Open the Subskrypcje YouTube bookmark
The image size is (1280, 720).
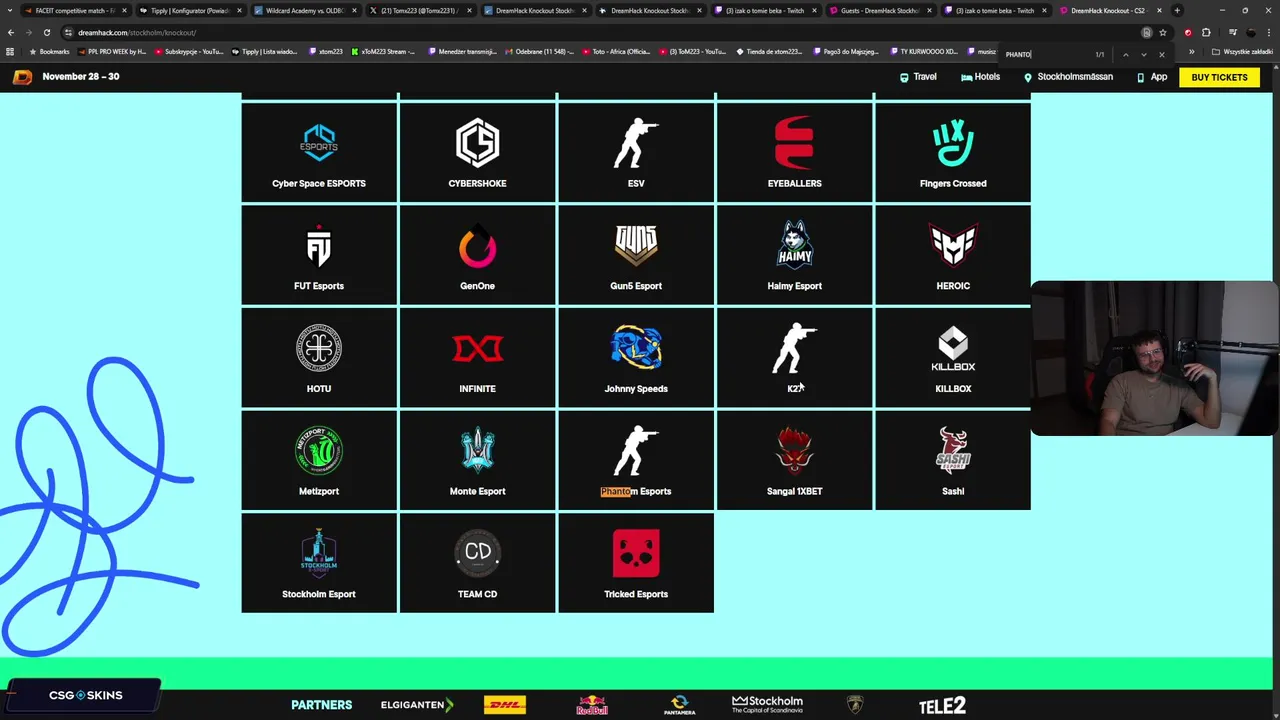(189, 52)
